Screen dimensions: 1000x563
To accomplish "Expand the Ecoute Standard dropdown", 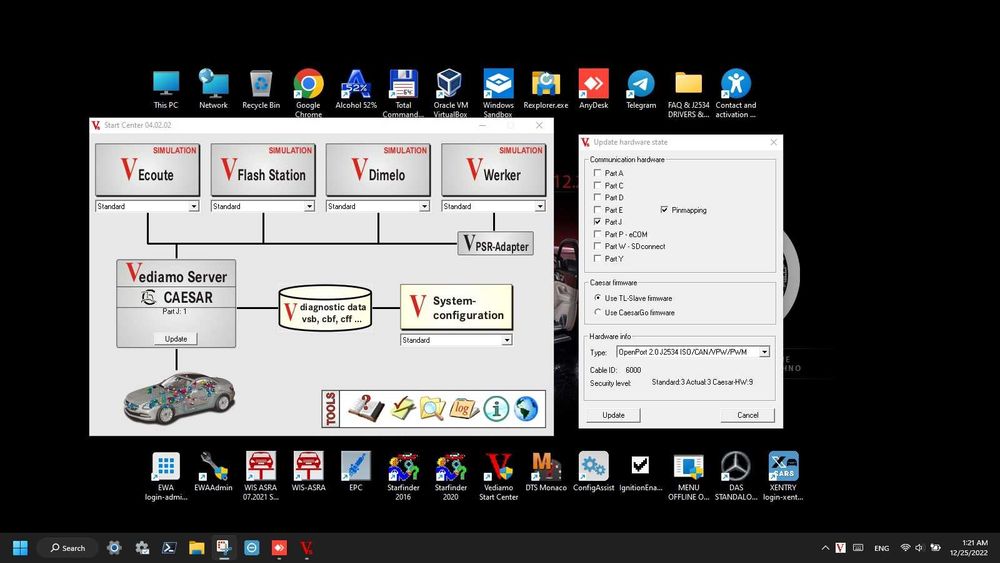I will (193, 207).
